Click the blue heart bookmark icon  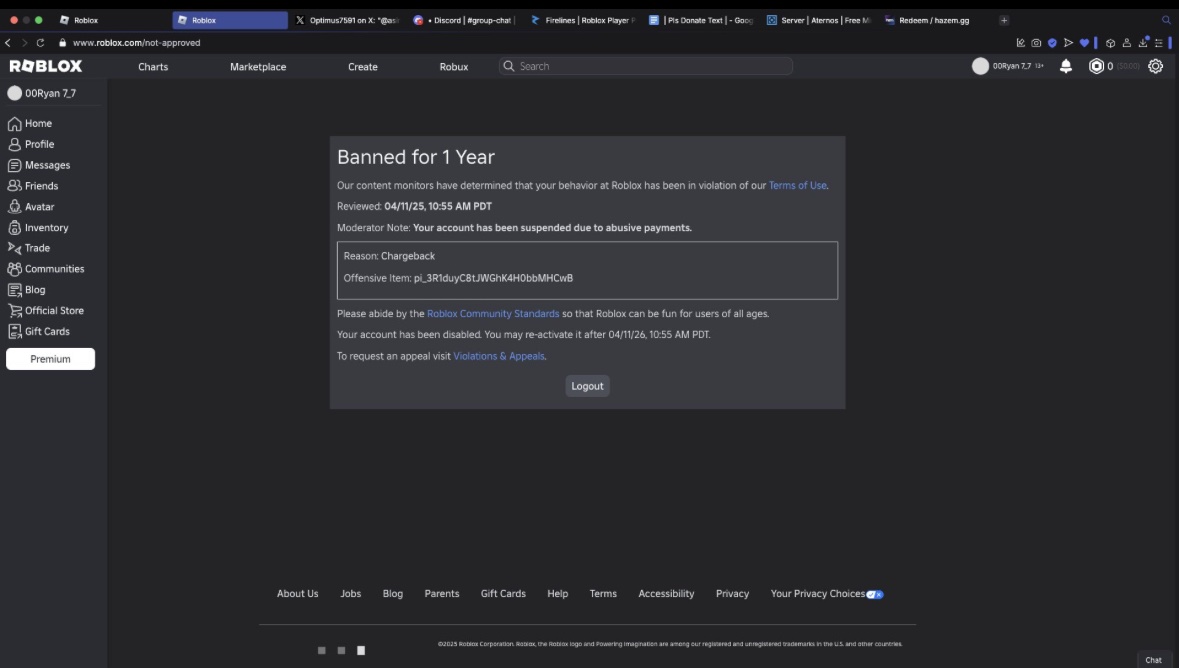point(1084,43)
